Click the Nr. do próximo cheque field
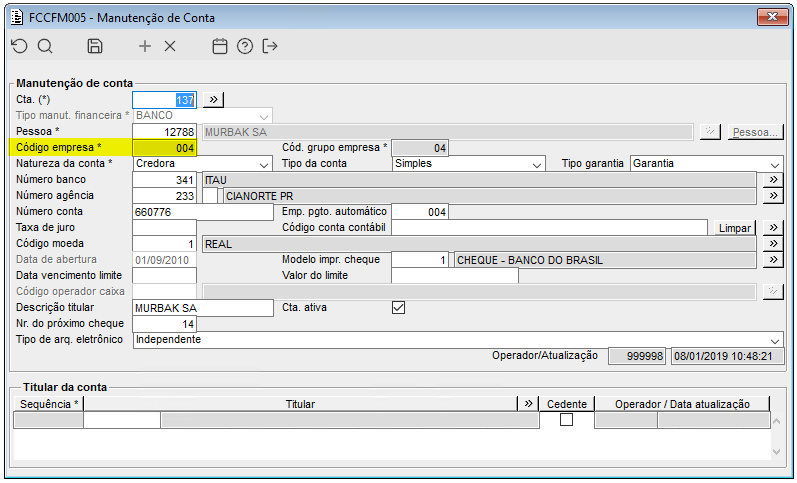The width and height of the screenshot is (797, 483). (x=165, y=324)
